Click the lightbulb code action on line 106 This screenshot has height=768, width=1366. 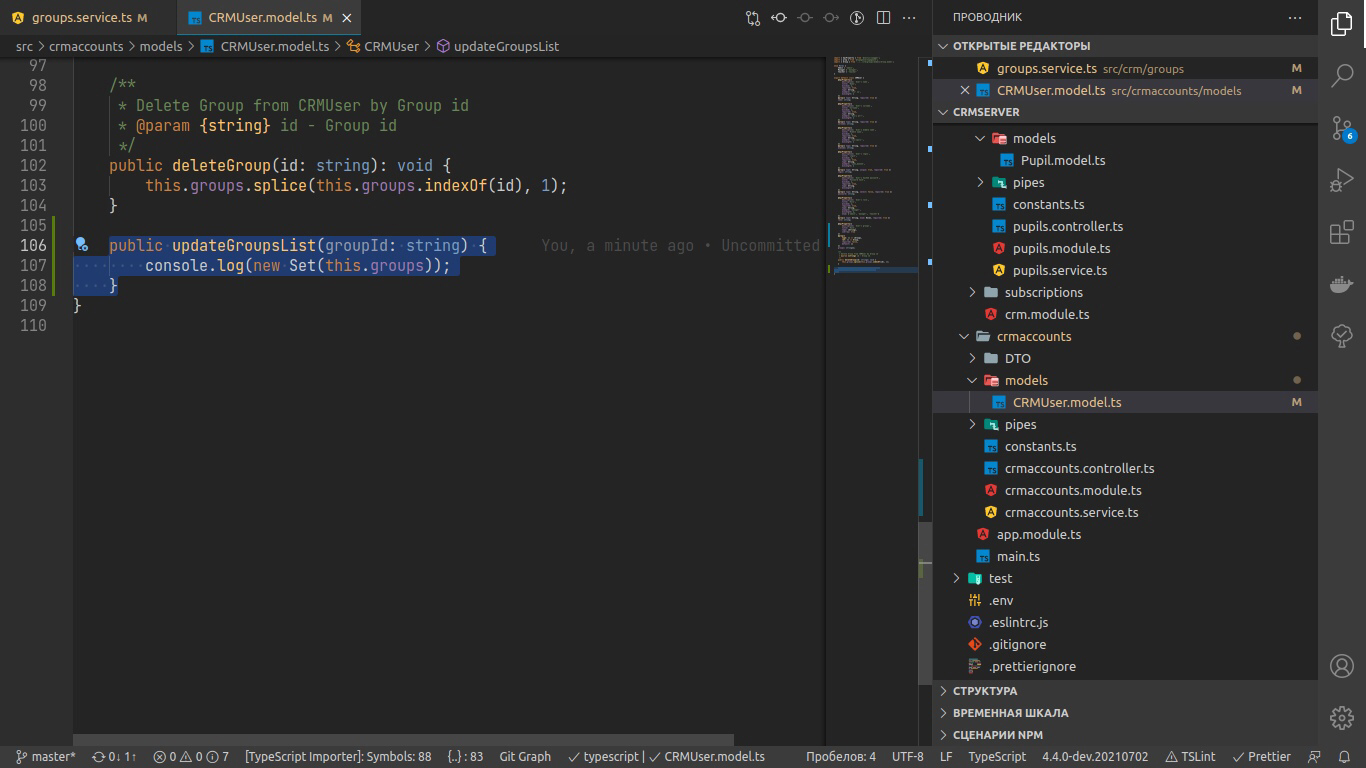(x=82, y=245)
